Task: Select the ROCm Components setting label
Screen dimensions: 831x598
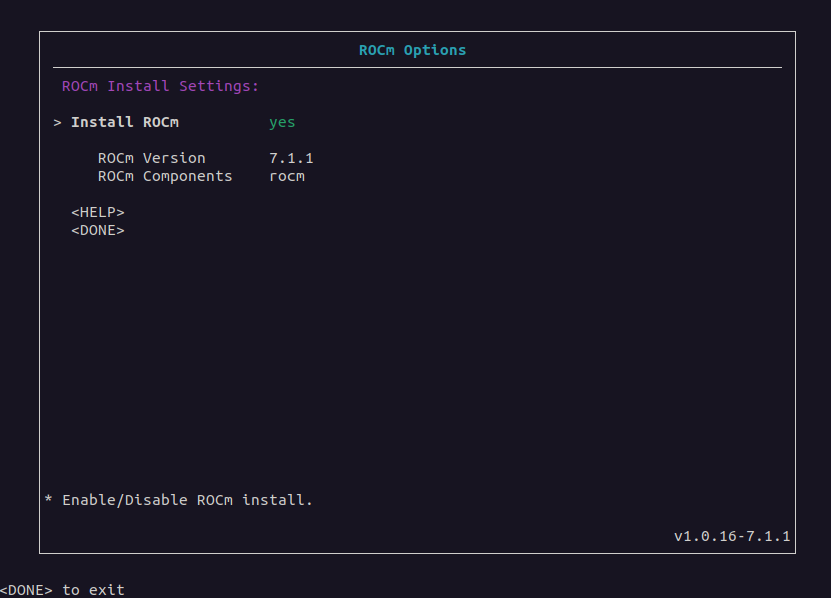Action: [164, 176]
